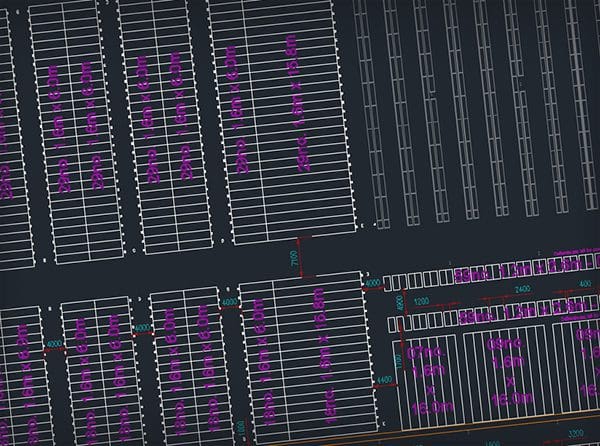Pick the 18no. 1.6m x 16.8m label
Viewport: 600px width, 446px height.
[327, 356]
